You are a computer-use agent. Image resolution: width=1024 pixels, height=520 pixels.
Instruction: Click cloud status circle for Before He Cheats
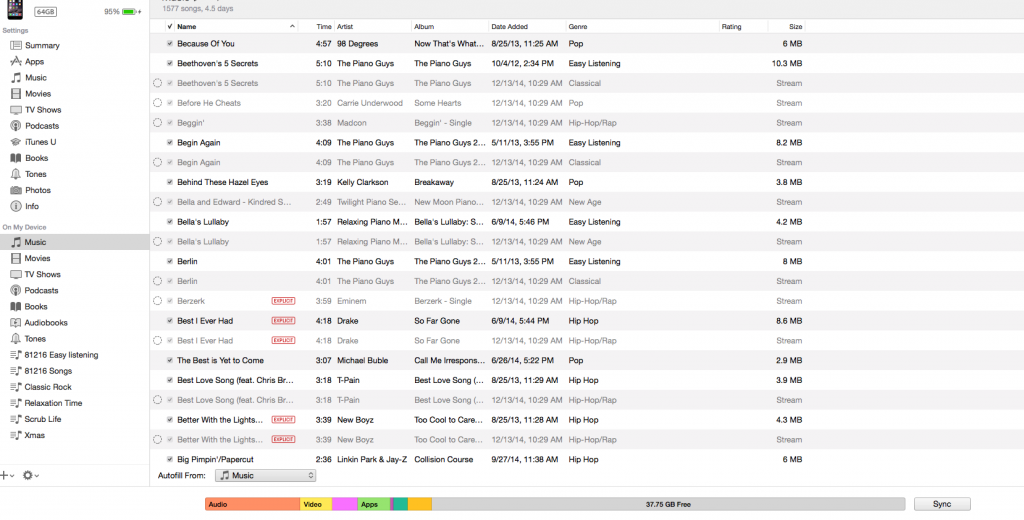(157, 103)
